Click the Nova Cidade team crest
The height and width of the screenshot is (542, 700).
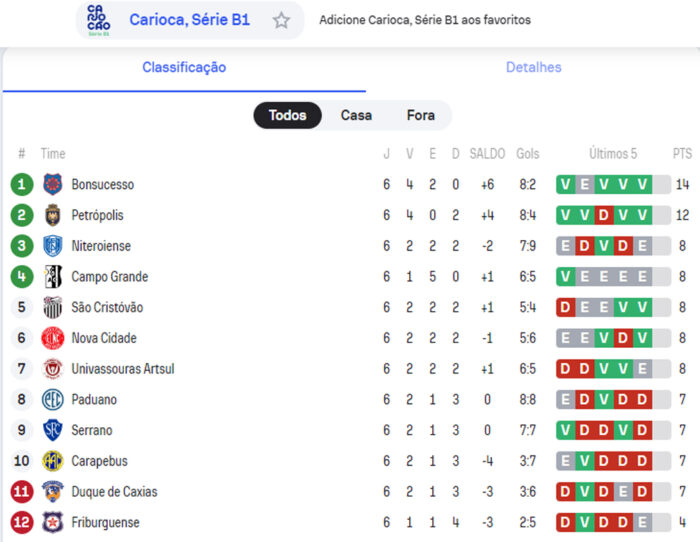coord(53,338)
